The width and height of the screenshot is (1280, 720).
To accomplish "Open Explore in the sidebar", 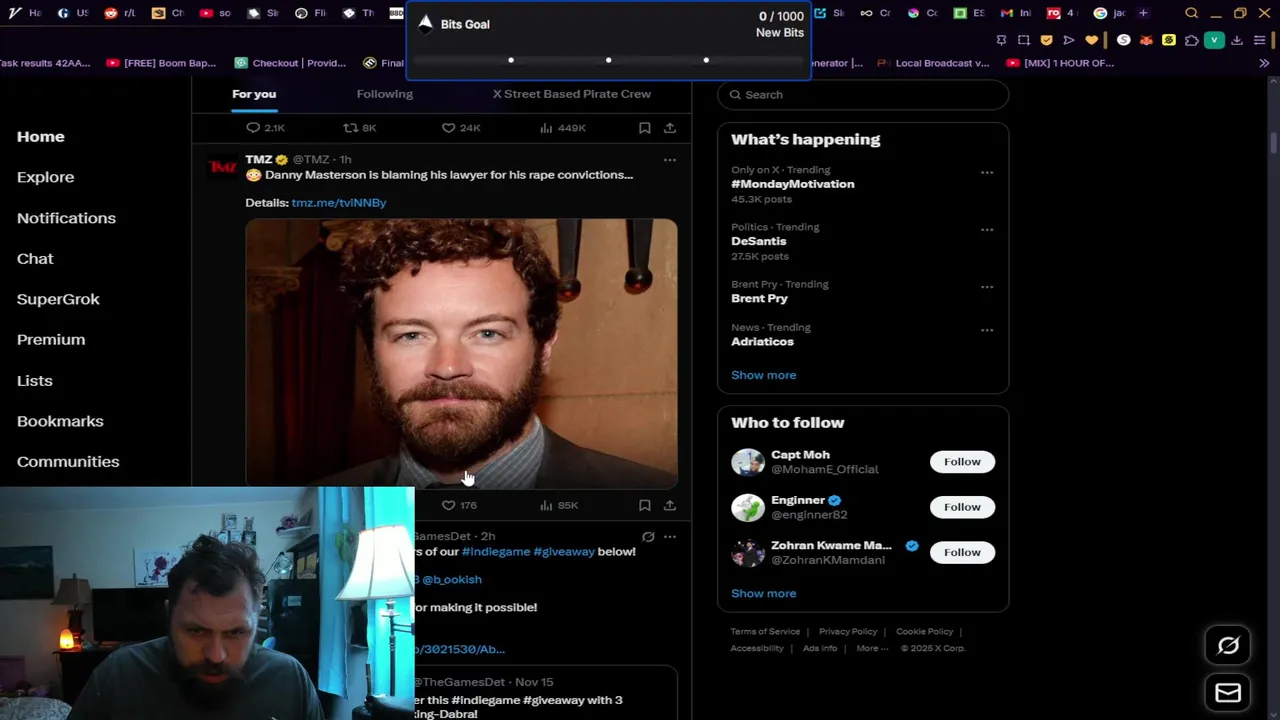I will tap(45, 177).
